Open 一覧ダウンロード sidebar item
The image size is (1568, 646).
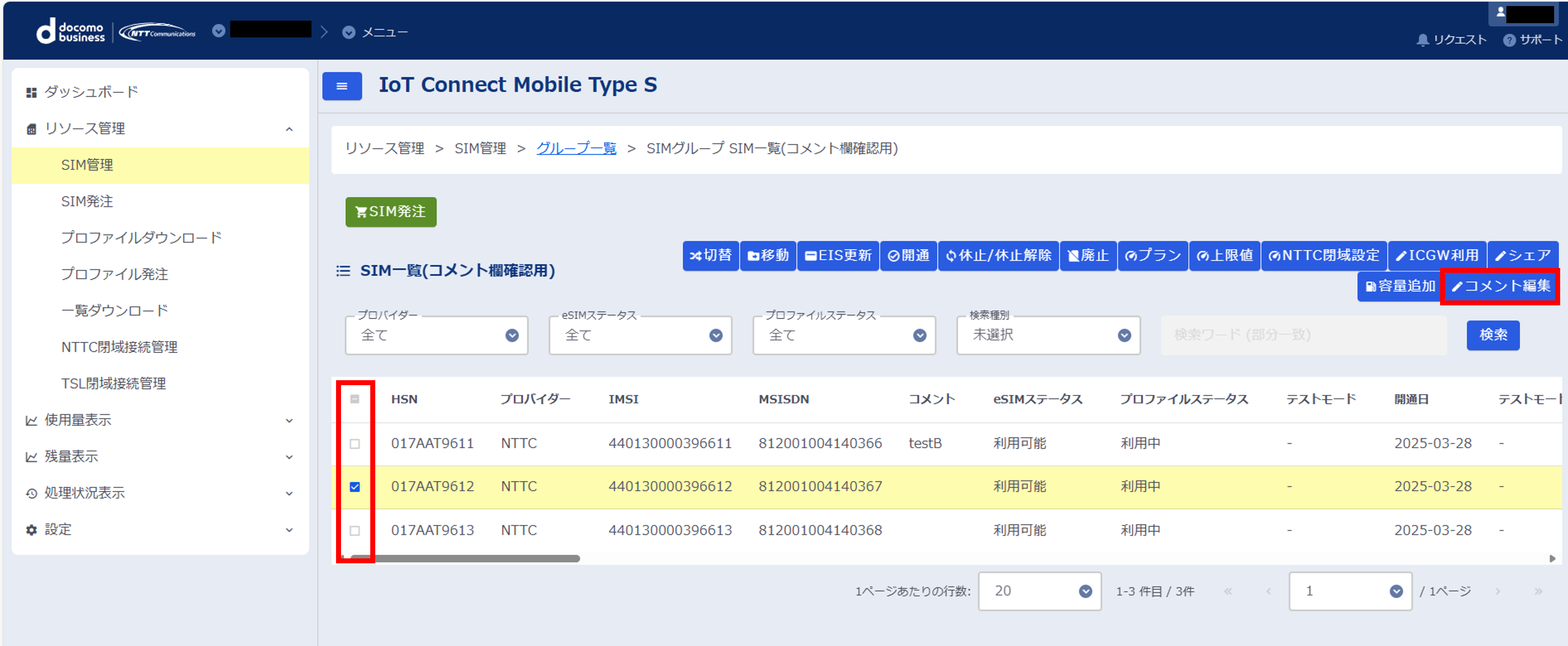(114, 310)
